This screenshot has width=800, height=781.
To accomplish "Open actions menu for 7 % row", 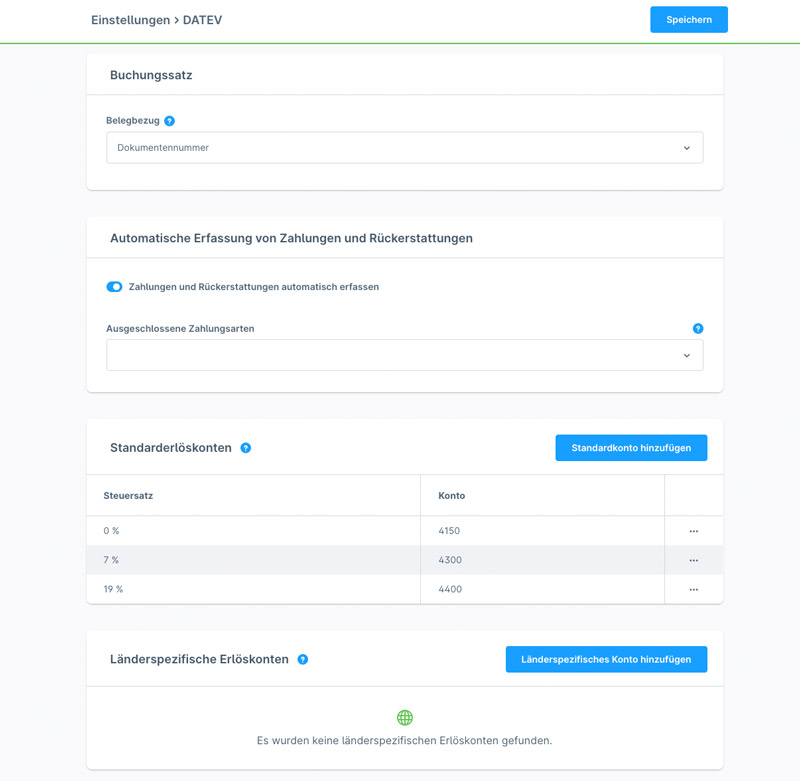I will [693, 560].
